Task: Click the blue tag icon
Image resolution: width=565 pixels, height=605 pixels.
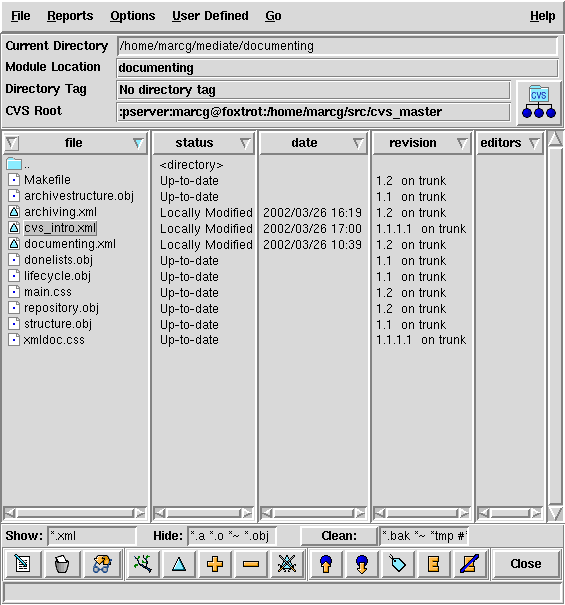Action: [x=398, y=564]
